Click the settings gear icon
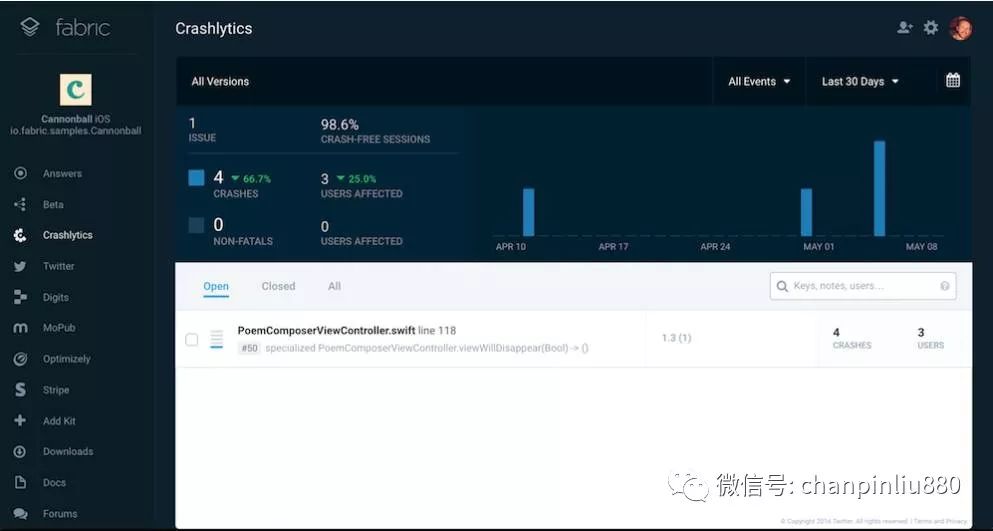The height and width of the screenshot is (531, 993). (930, 27)
